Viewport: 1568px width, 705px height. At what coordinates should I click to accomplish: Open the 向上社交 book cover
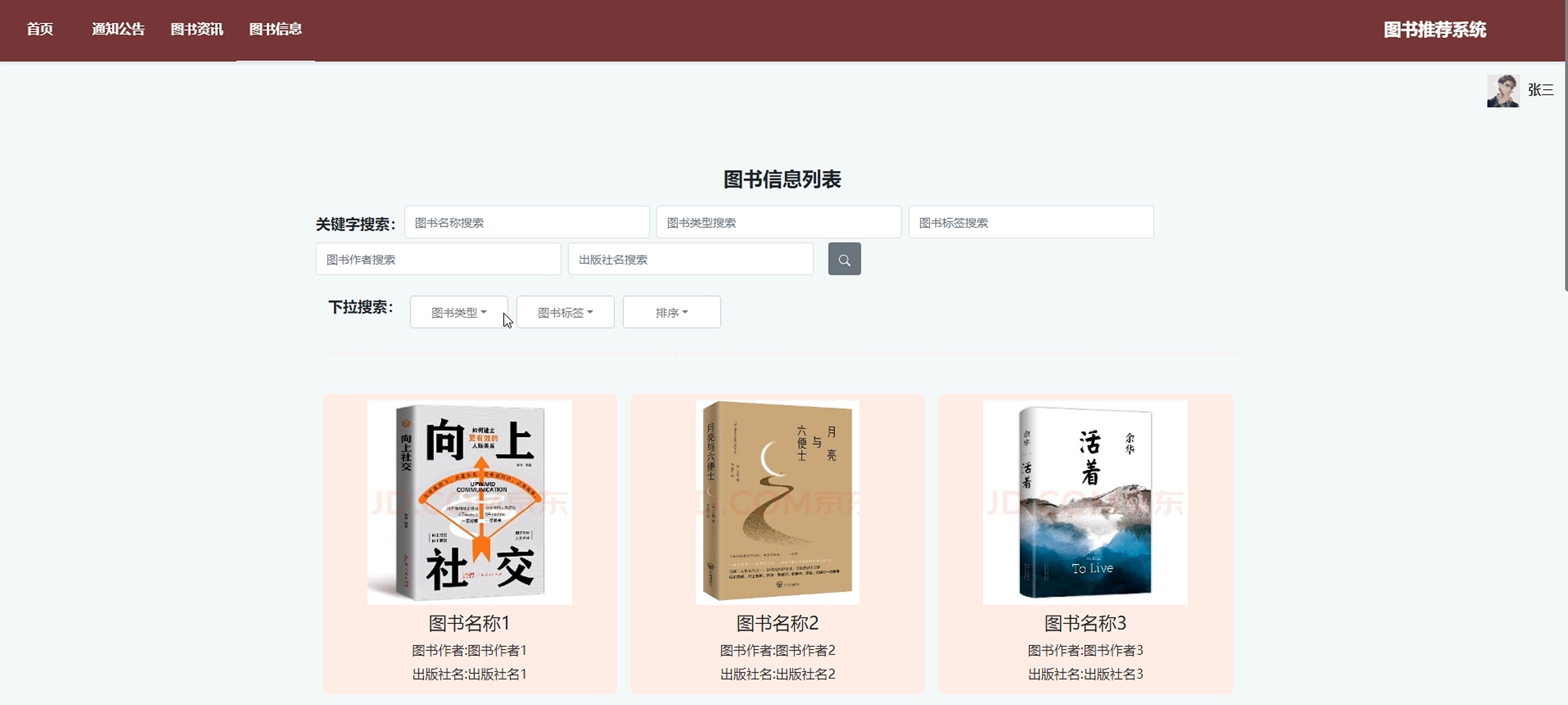point(469,502)
